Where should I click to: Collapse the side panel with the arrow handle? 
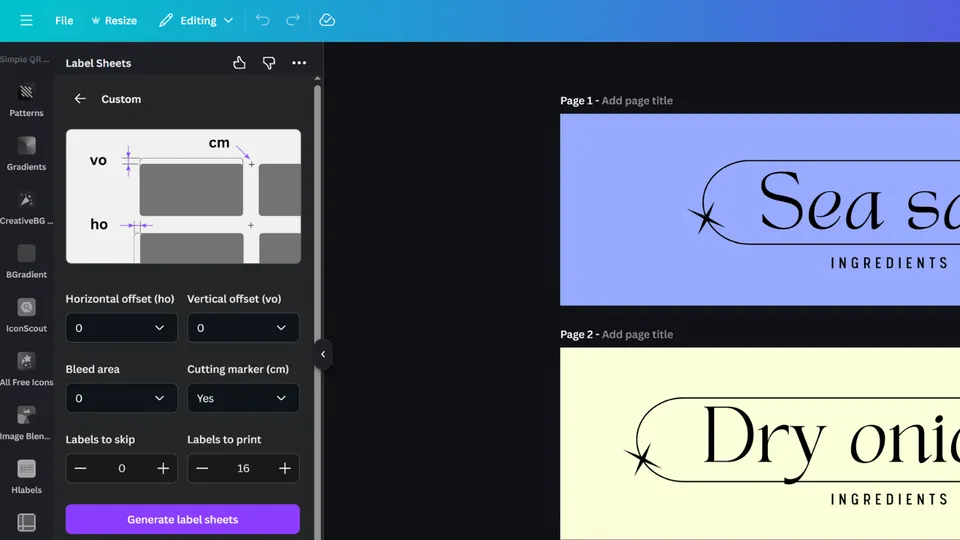pyautogui.click(x=322, y=354)
